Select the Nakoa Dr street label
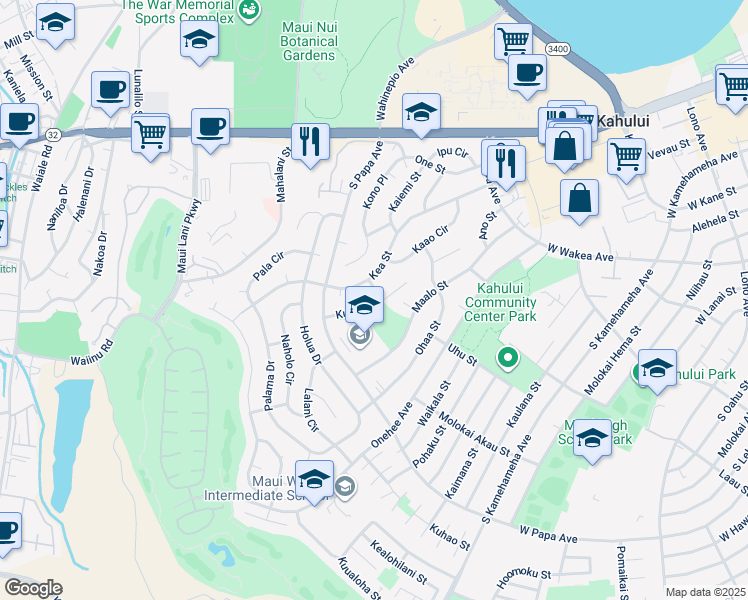This screenshot has width=748, height=600. pyautogui.click(x=100, y=254)
